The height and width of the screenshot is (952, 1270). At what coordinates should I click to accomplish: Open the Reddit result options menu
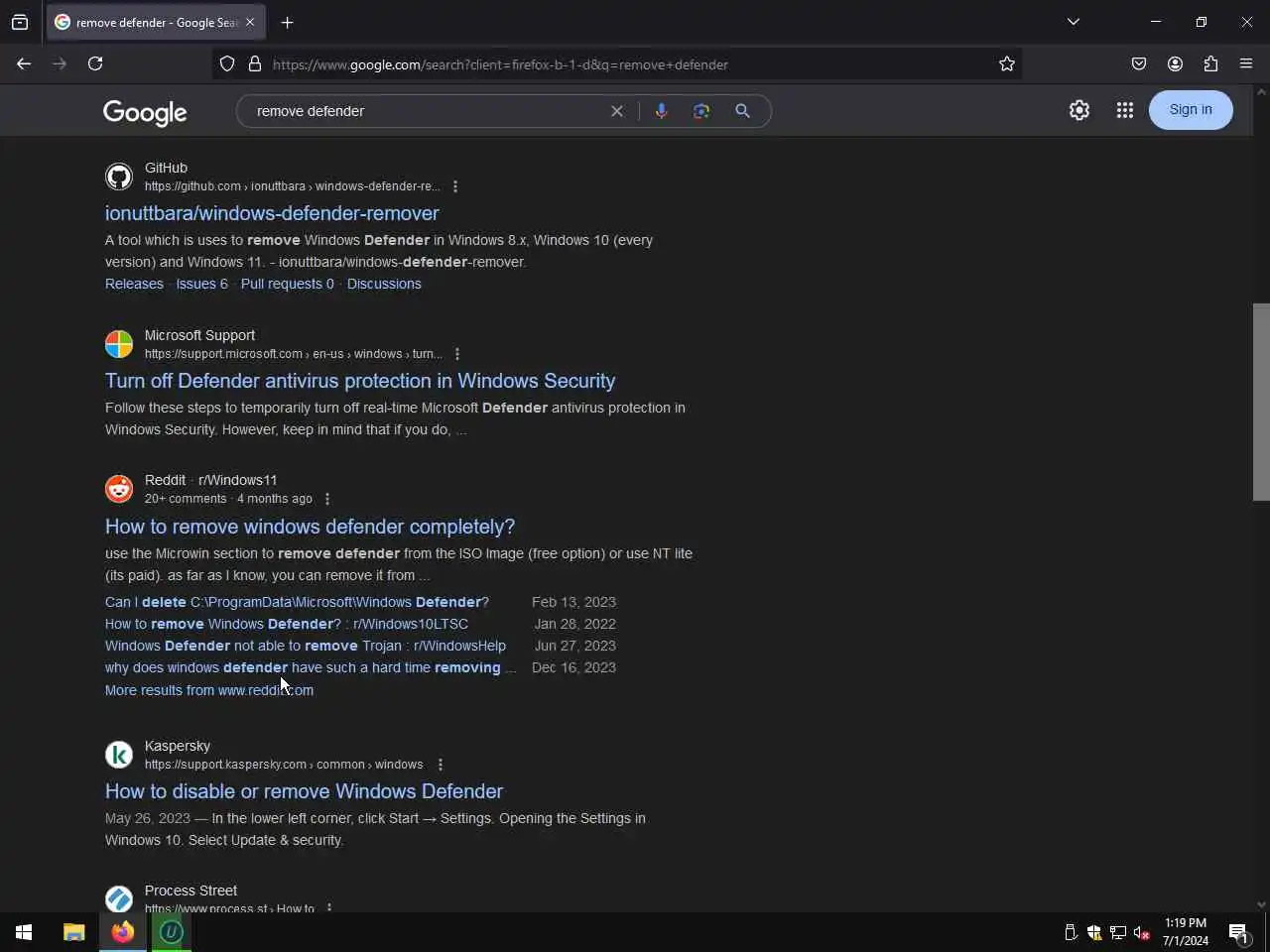pyautogui.click(x=327, y=499)
